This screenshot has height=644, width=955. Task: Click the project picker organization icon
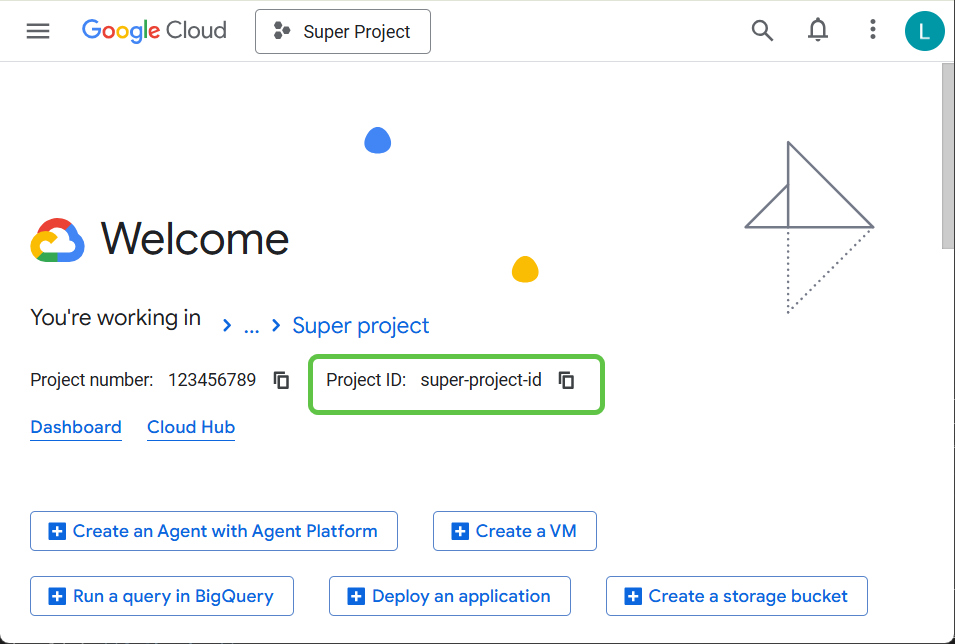tap(282, 31)
